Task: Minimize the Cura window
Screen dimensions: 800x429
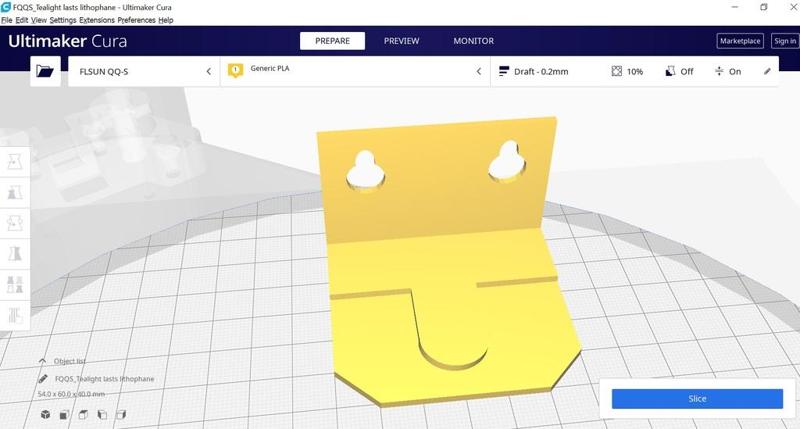Action: point(735,7)
